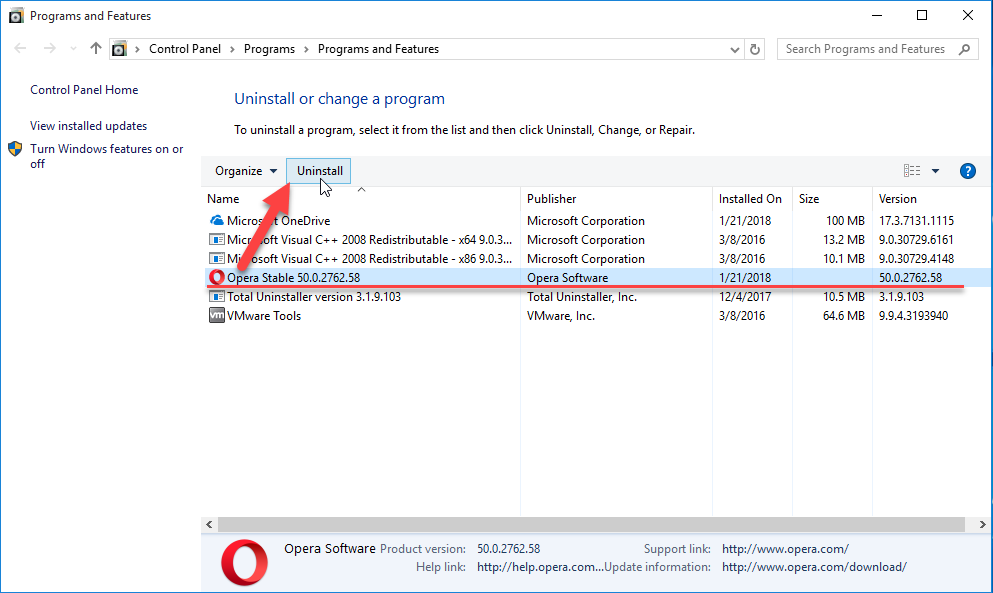The image size is (993, 593).
Task: Click the Programs breadcrumb
Action: pyautogui.click(x=269, y=49)
